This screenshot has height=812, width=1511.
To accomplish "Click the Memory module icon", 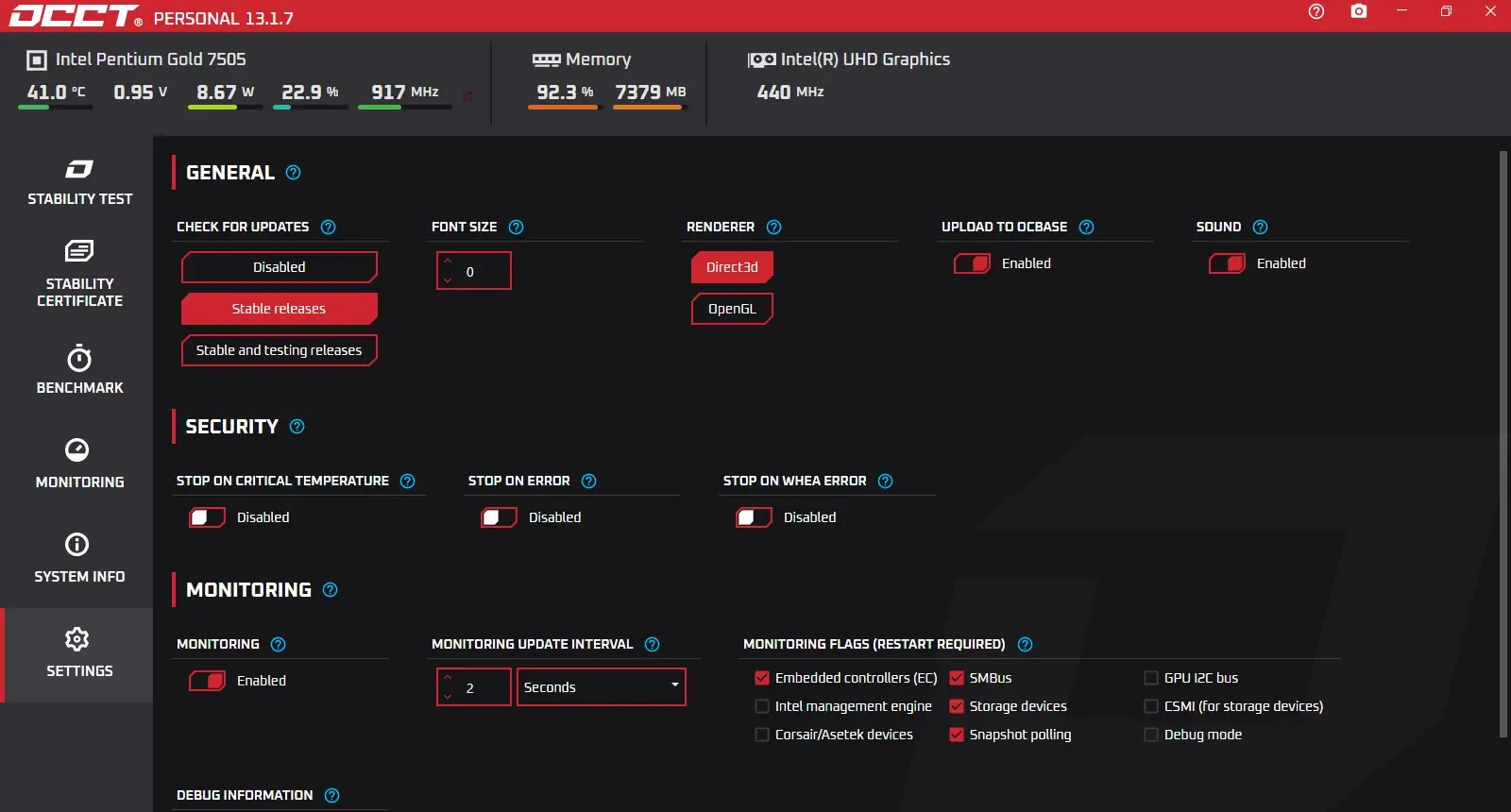I will (547, 60).
